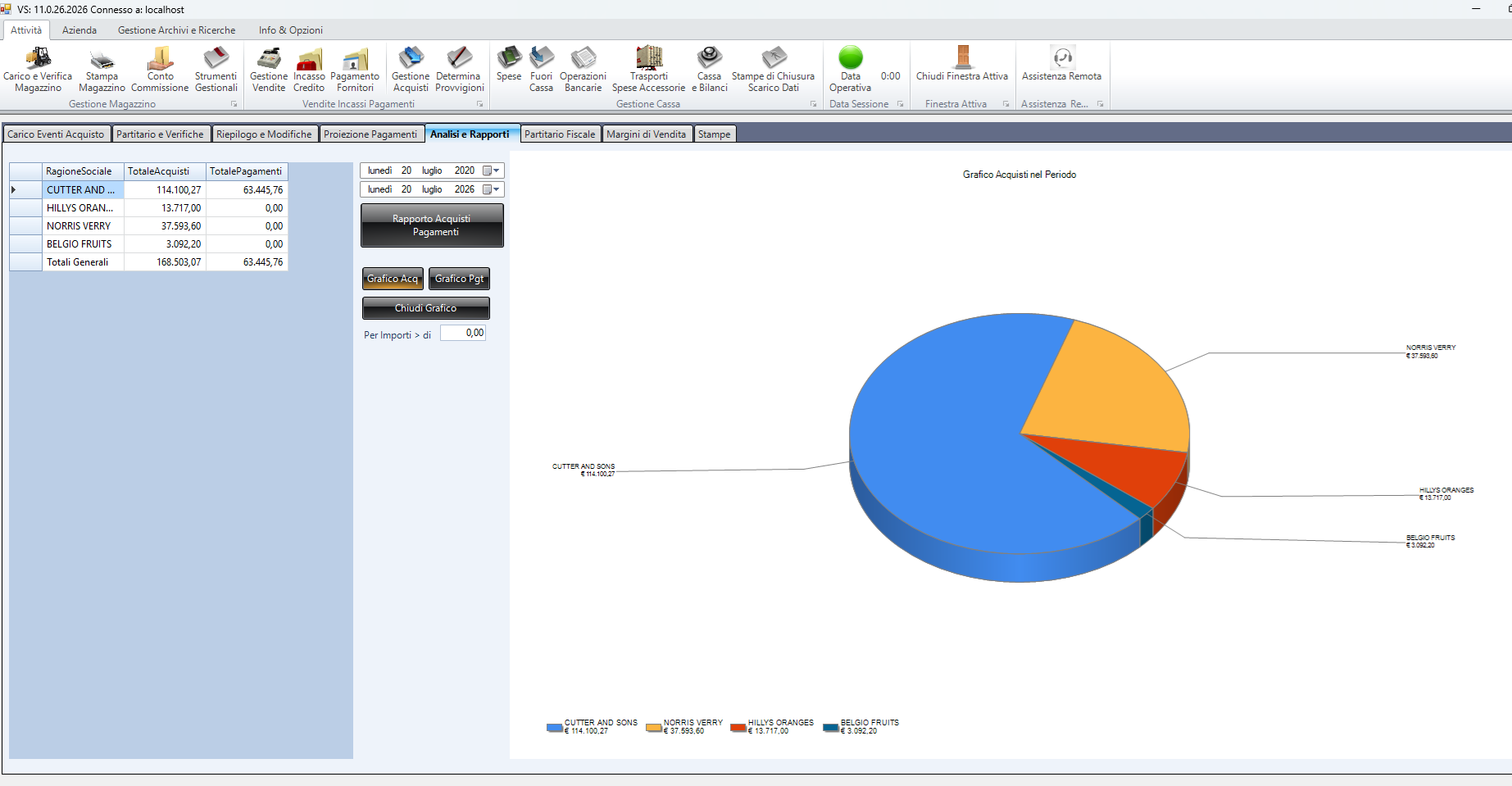The width and height of the screenshot is (1512, 786).
Task: Expand Gestione Magazzino group launcher
Action: pyautogui.click(x=234, y=104)
